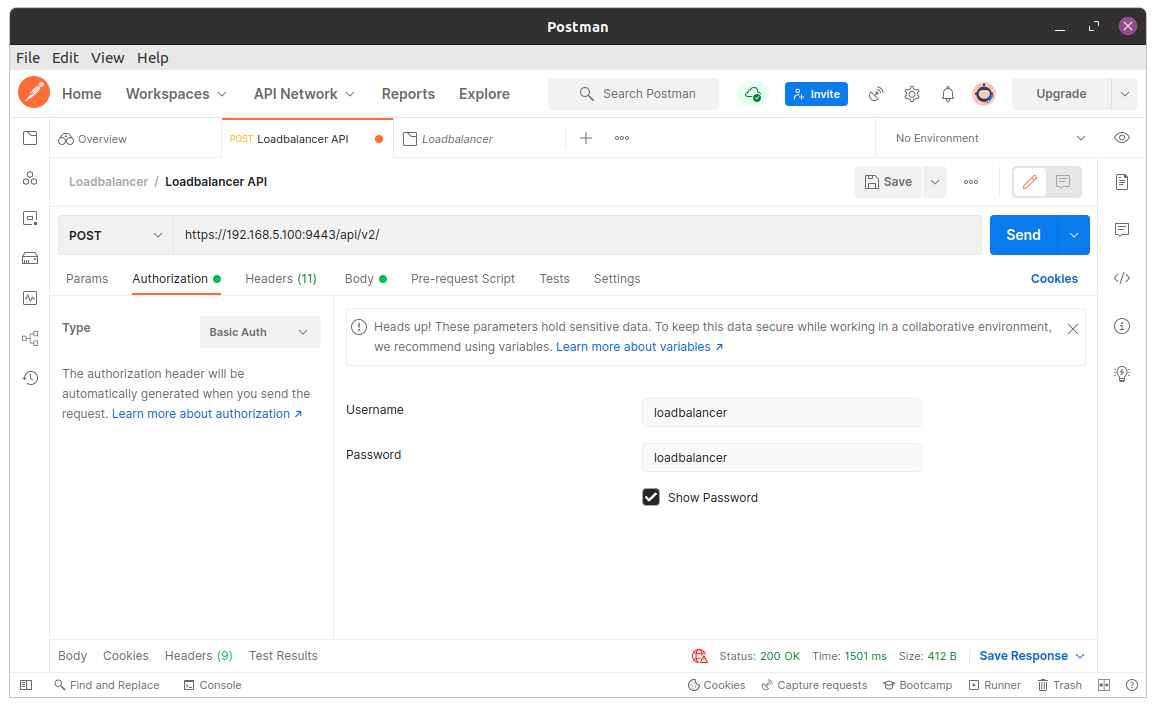The height and width of the screenshot is (707, 1156).
Task: Switch to comment mode icon
Action: [1063, 181]
